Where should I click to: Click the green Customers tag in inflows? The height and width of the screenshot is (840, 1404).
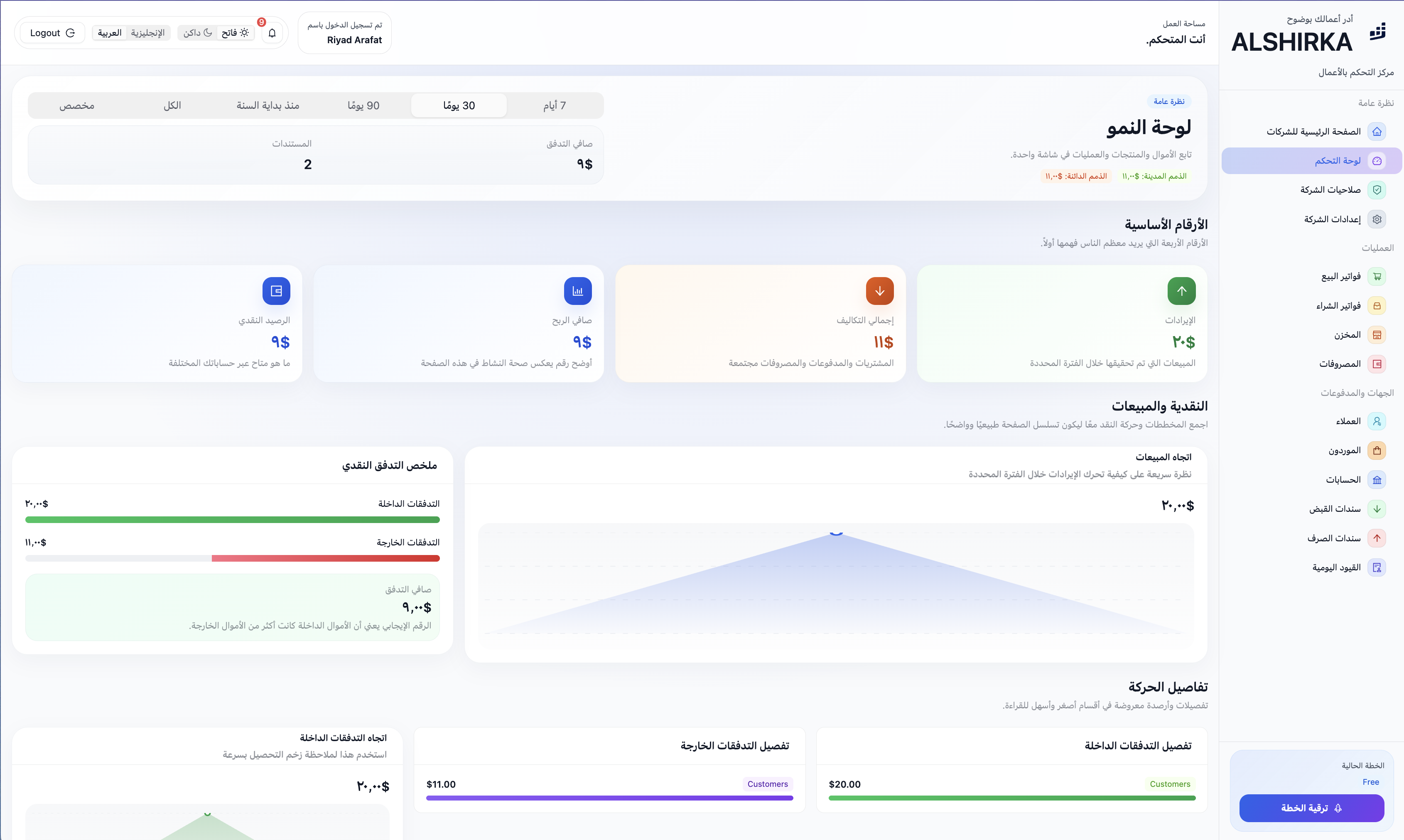tap(1170, 784)
